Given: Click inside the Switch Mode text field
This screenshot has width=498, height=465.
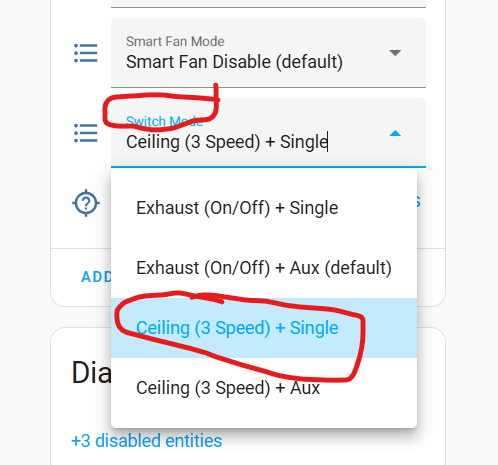Looking at the screenshot, I should tap(268, 133).
